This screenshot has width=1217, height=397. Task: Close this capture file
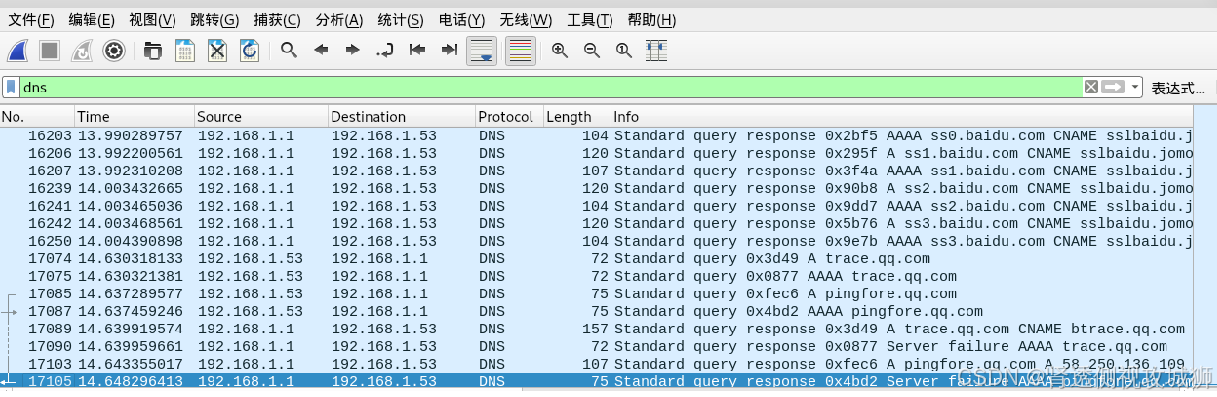217,50
